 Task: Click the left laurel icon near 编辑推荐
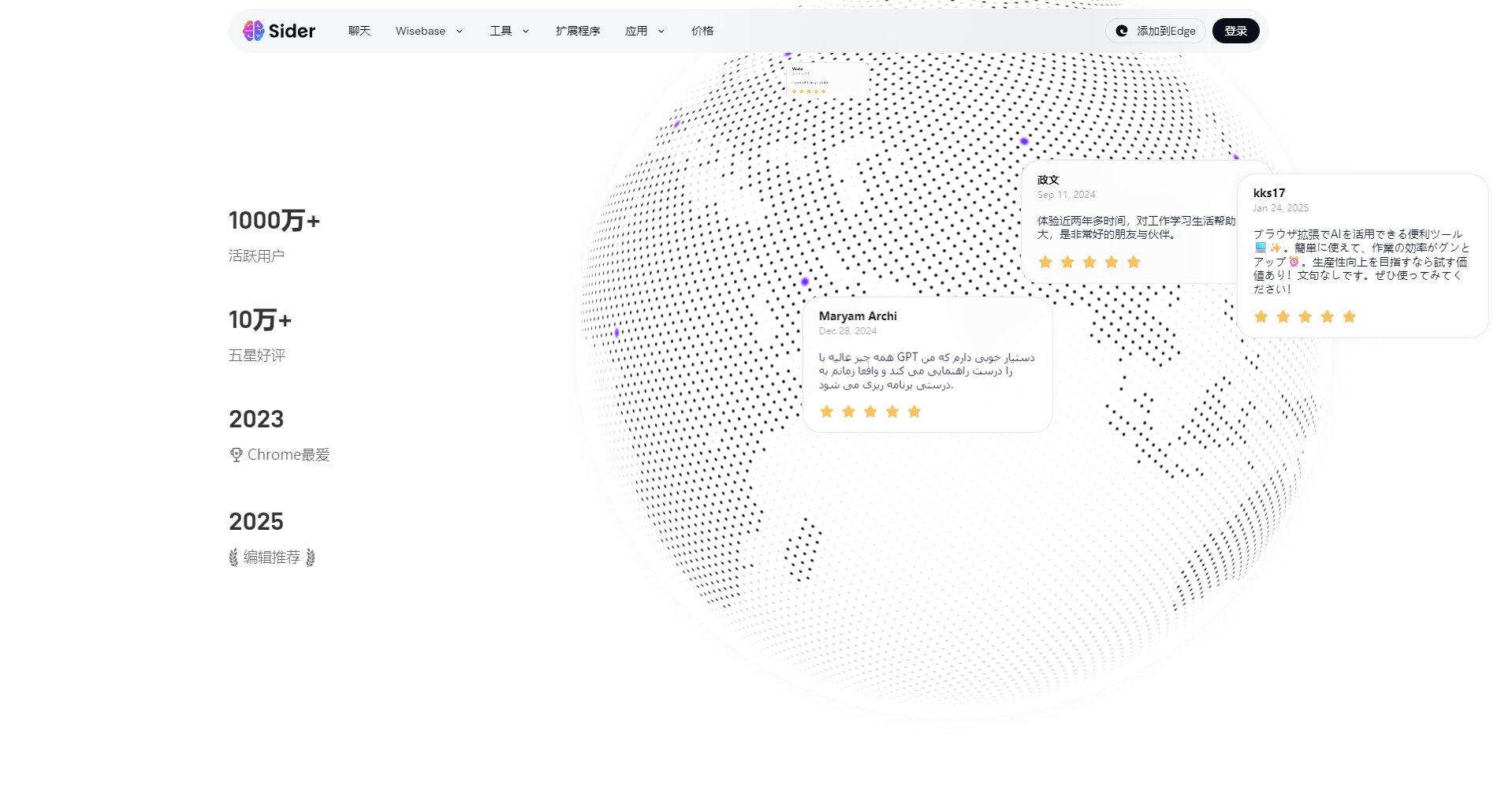pos(233,557)
